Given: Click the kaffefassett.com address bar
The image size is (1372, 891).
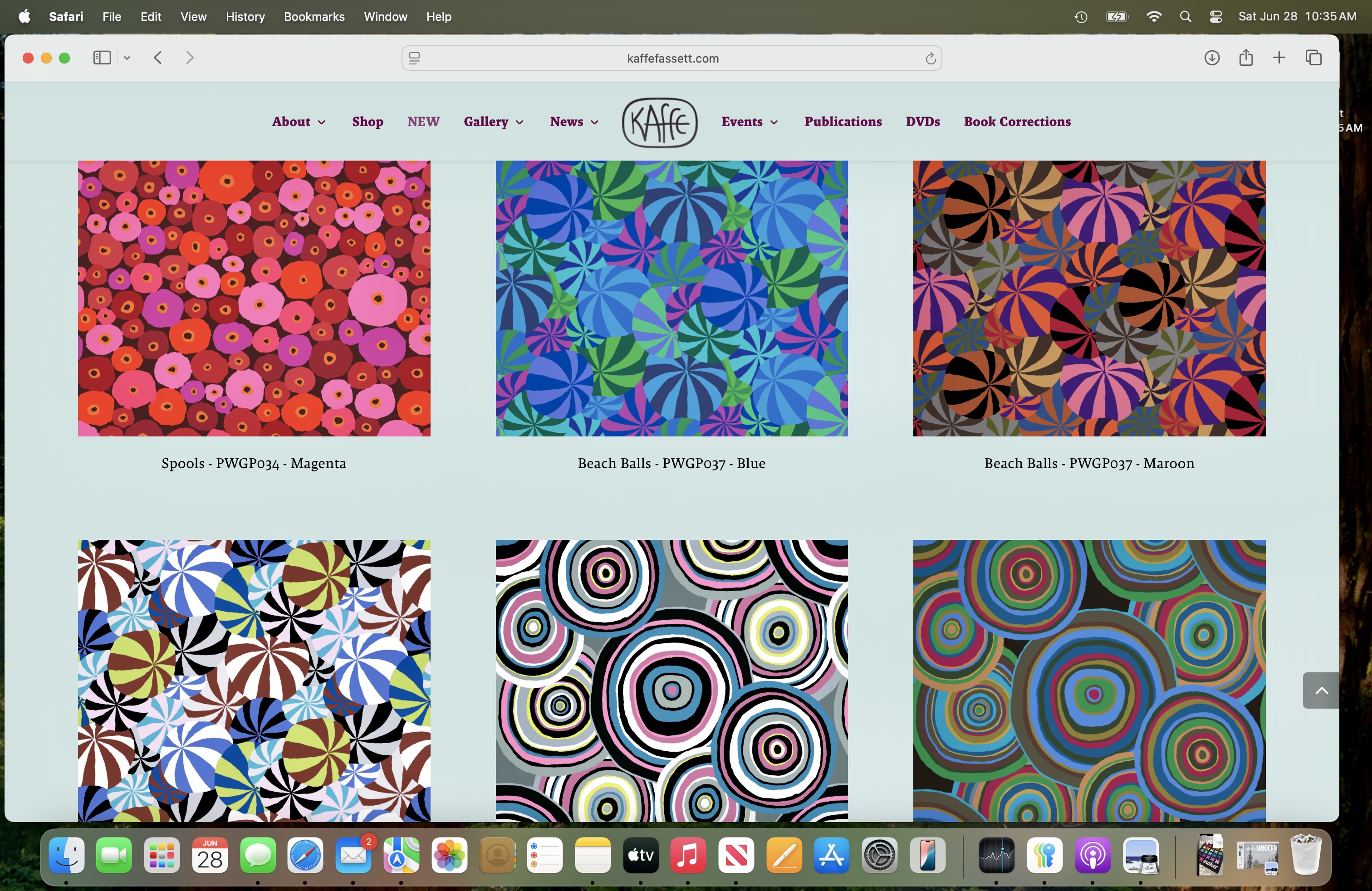Looking at the screenshot, I should (x=672, y=59).
